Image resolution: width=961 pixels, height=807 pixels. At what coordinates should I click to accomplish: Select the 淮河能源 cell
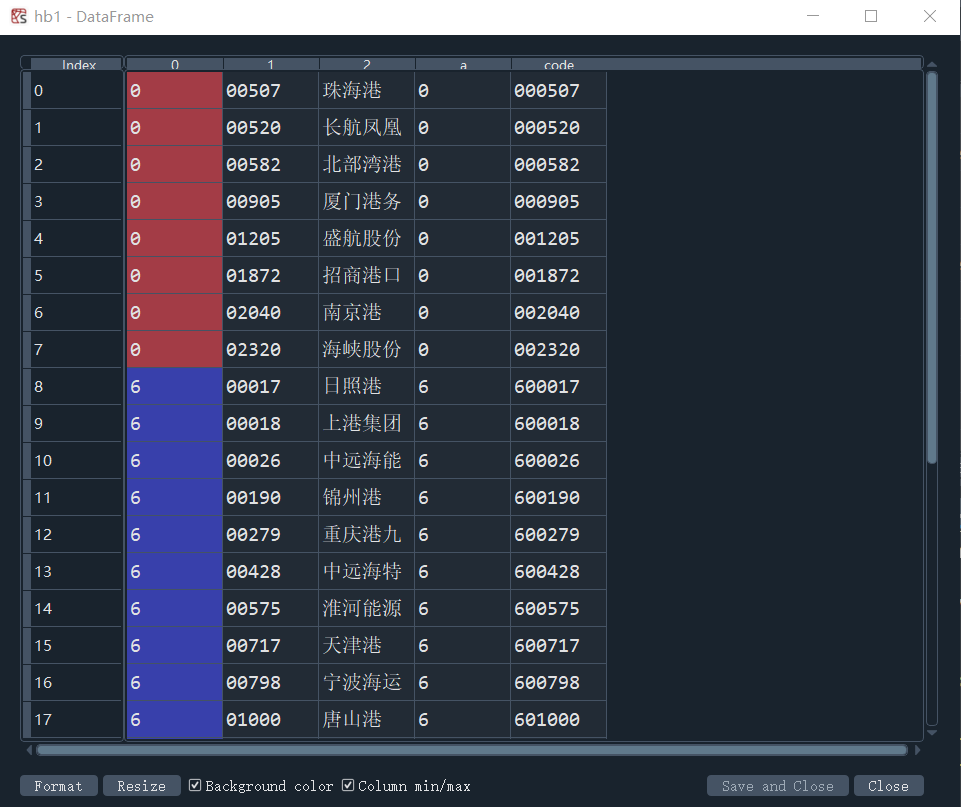367,608
